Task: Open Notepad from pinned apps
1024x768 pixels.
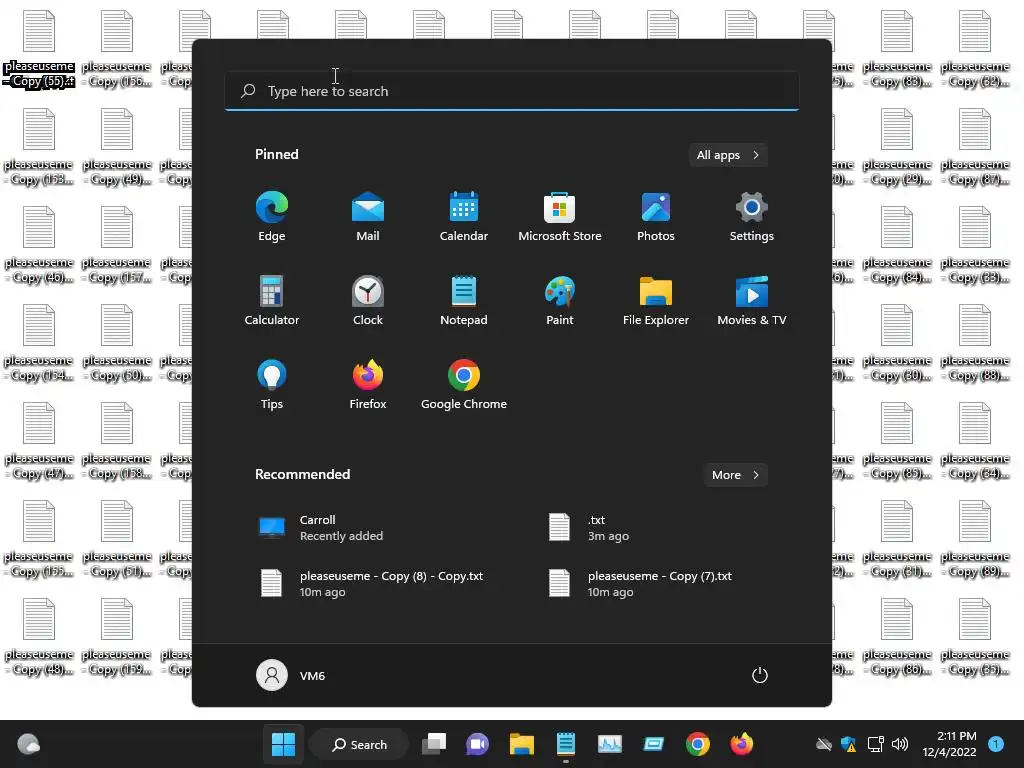Action: pos(464,300)
